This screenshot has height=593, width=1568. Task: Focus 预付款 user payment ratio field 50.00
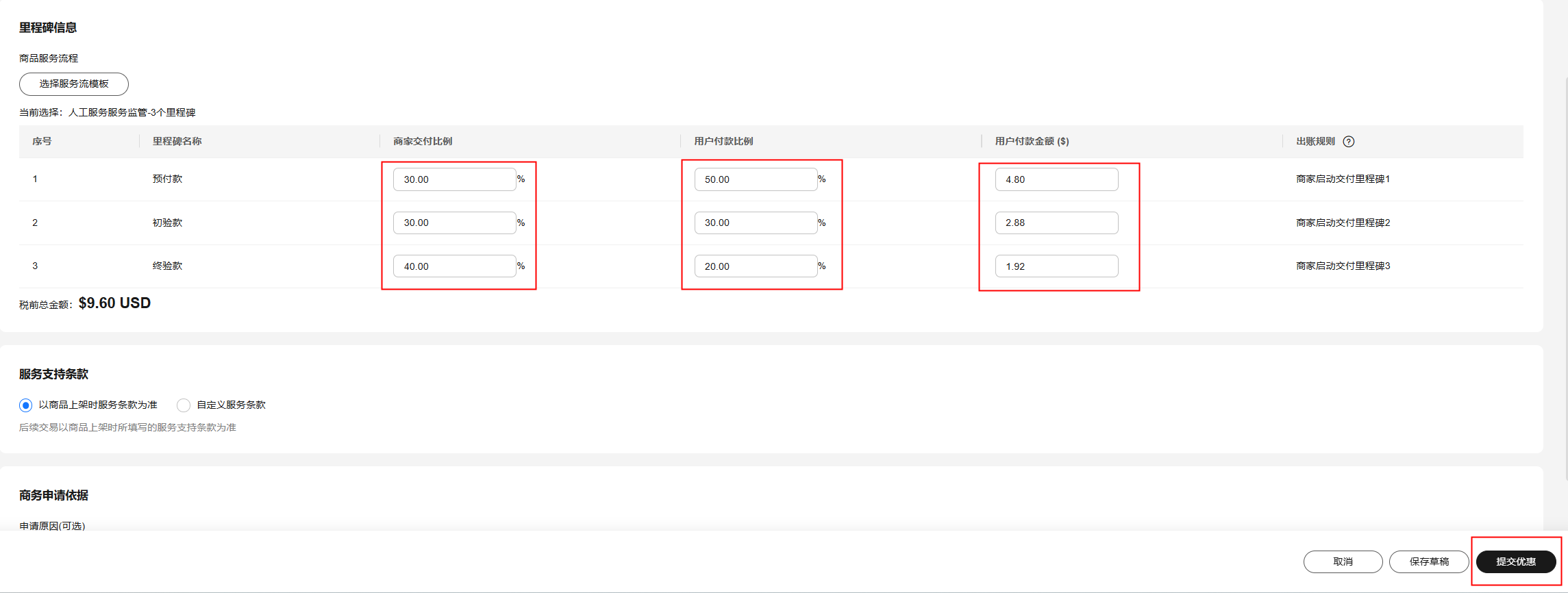pyautogui.click(x=756, y=179)
